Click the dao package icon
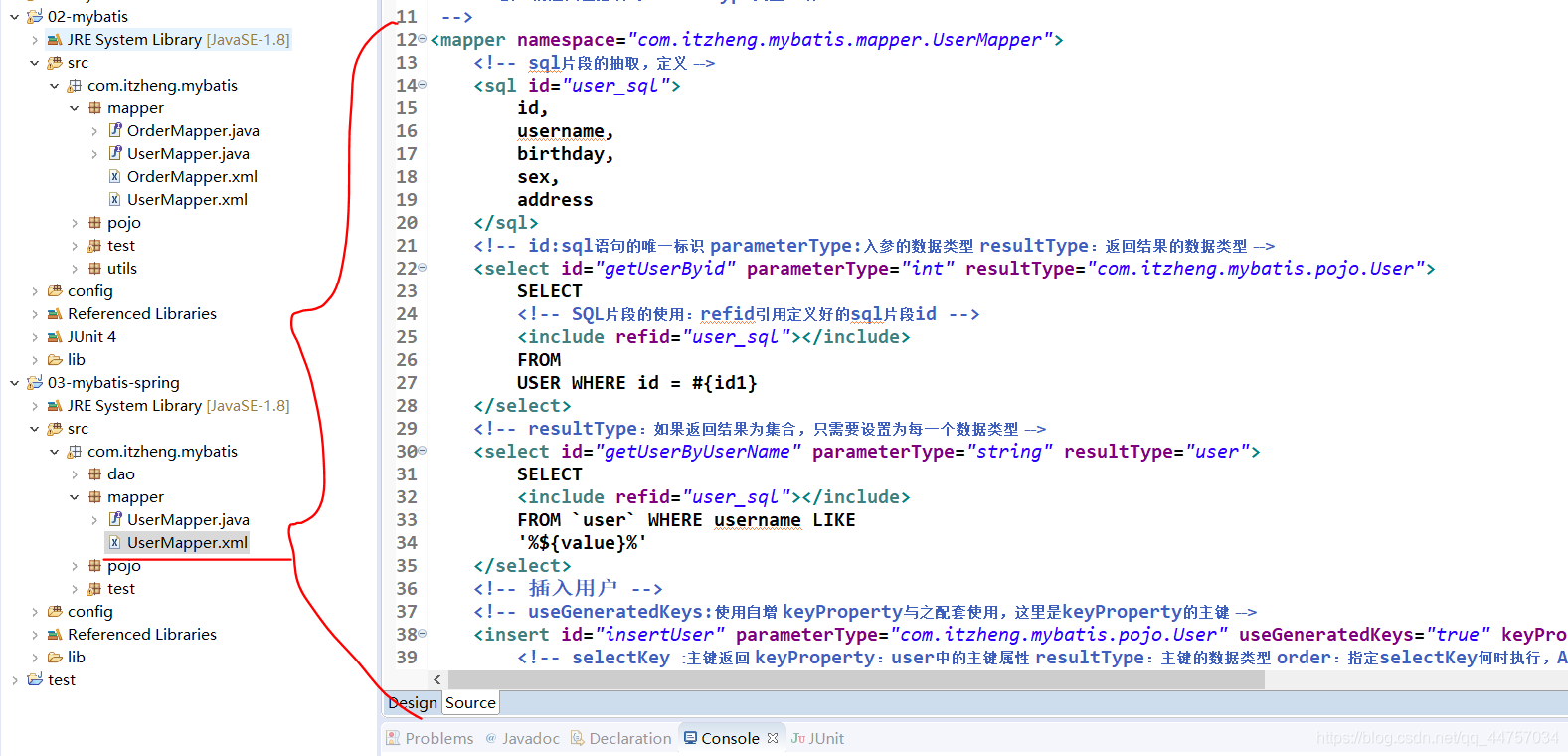The width and height of the screenshot is (1568, 756). [94, 474]
